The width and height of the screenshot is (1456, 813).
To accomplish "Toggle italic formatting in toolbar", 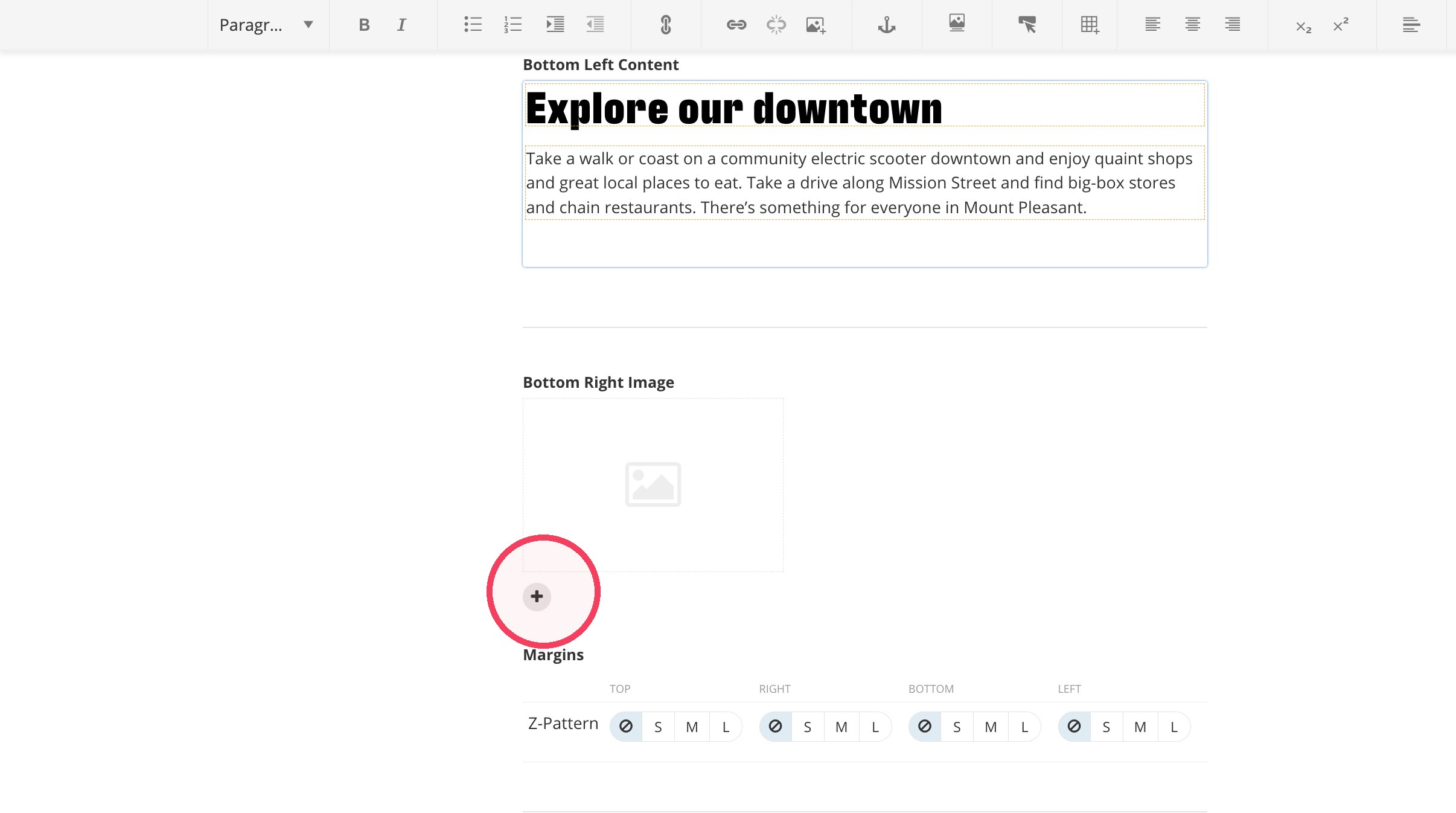I will click(401, 25).
